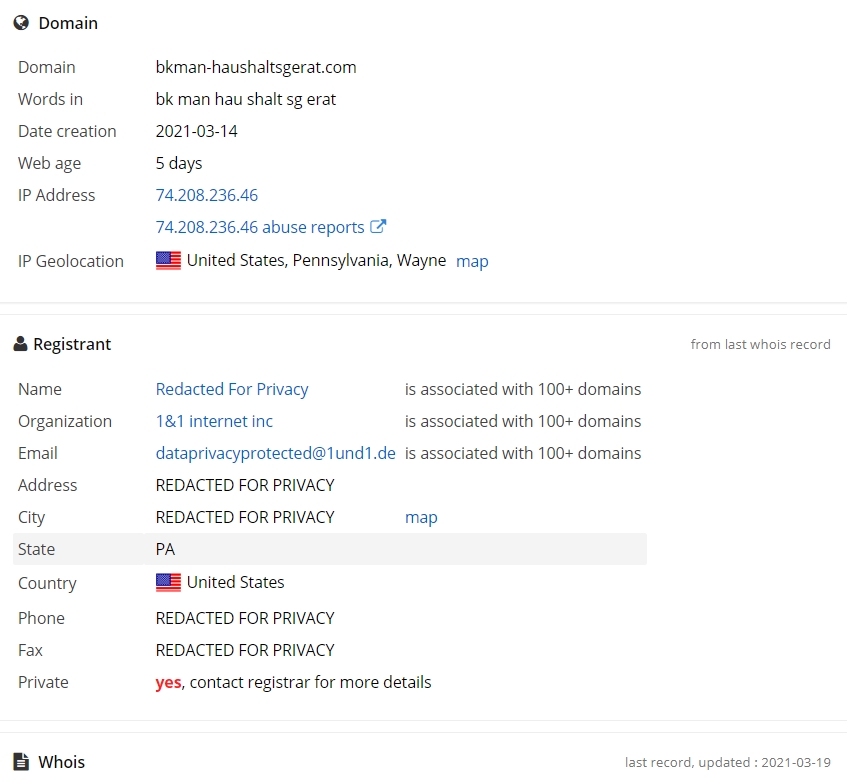Click the creation date 2021-03-14
This screenshot has height=782, width=847.
point(197,131)
